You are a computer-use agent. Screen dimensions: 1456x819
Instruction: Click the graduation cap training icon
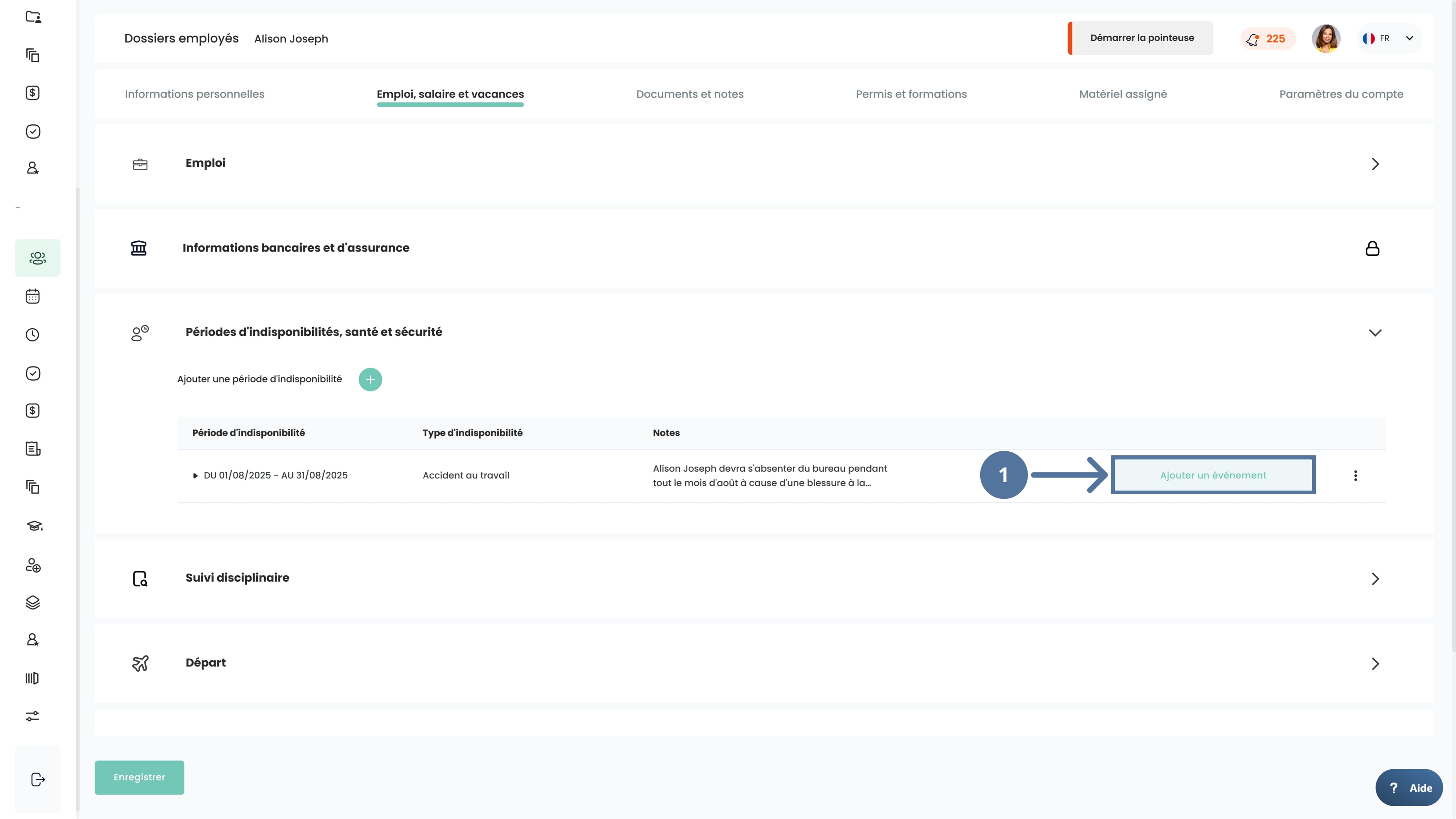point(34,526)
